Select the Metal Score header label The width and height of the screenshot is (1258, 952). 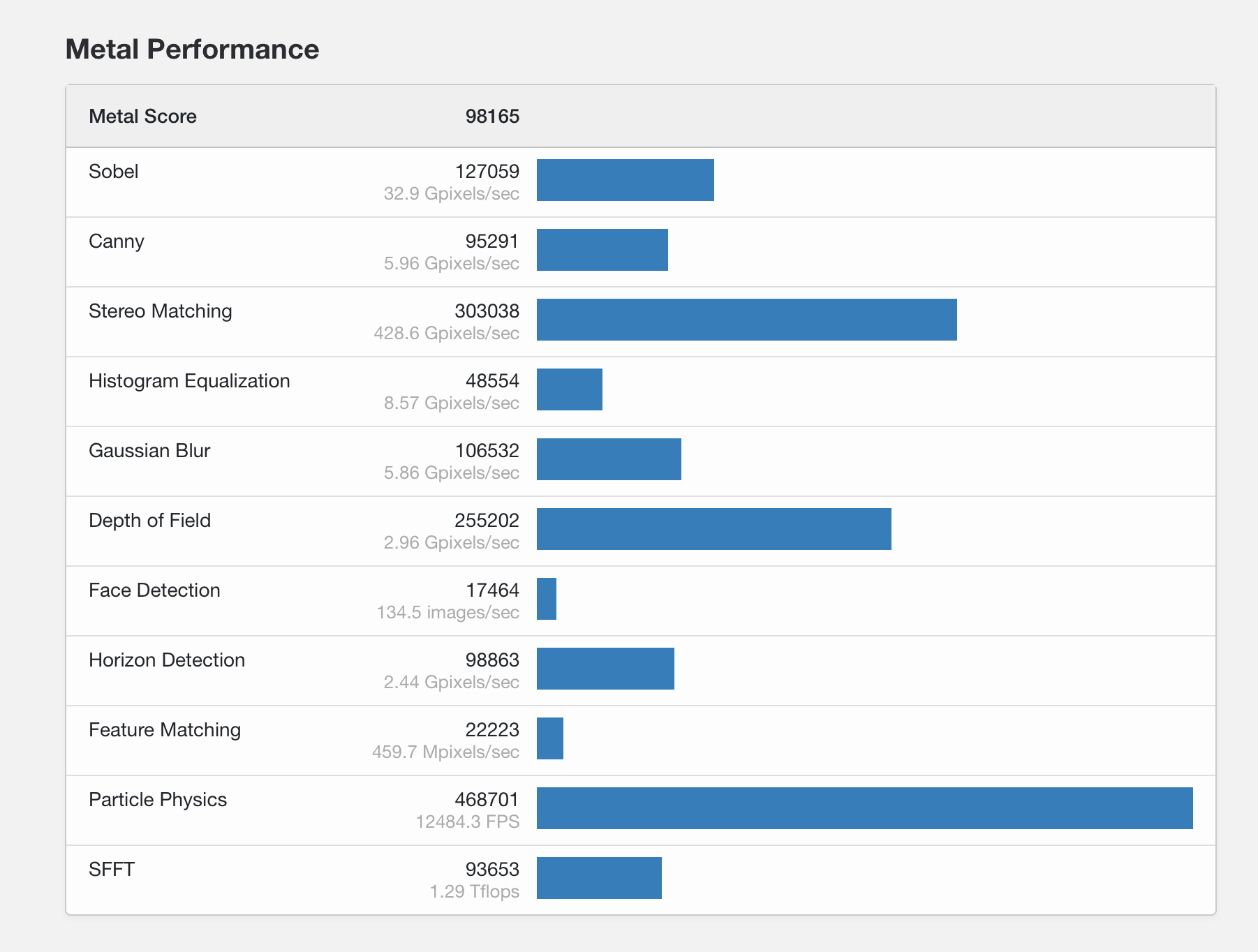pos(142,116)
